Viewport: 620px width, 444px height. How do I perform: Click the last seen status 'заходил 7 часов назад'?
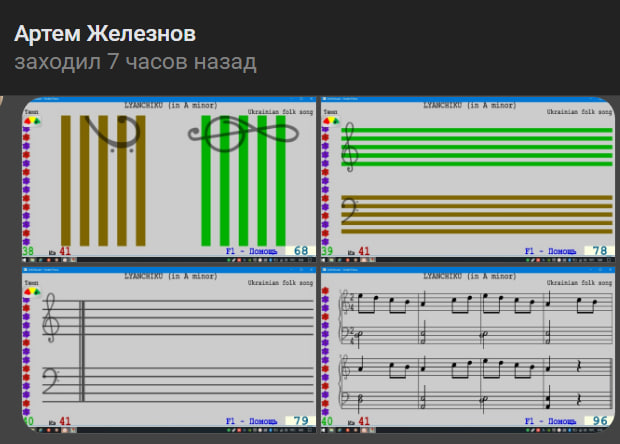pyautogui.click(x=135, y=63)
